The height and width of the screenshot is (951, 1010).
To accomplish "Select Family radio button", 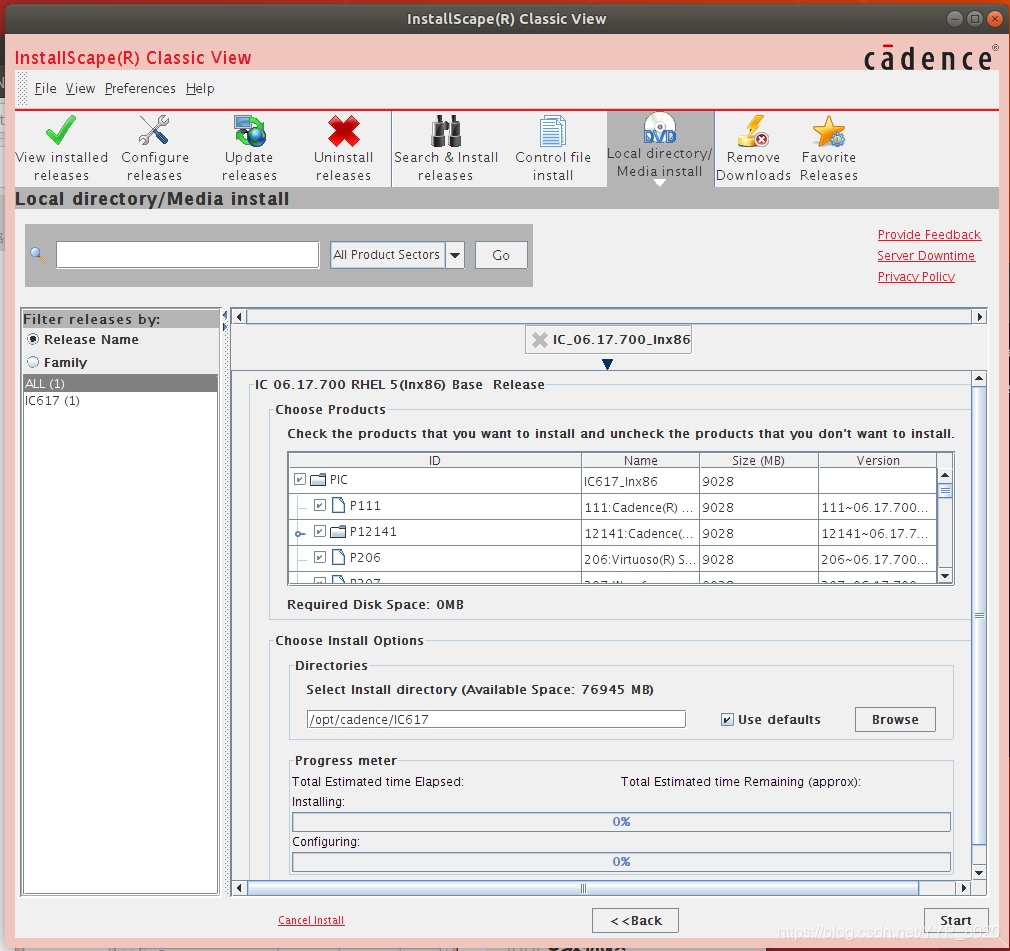I will point(33,362).
